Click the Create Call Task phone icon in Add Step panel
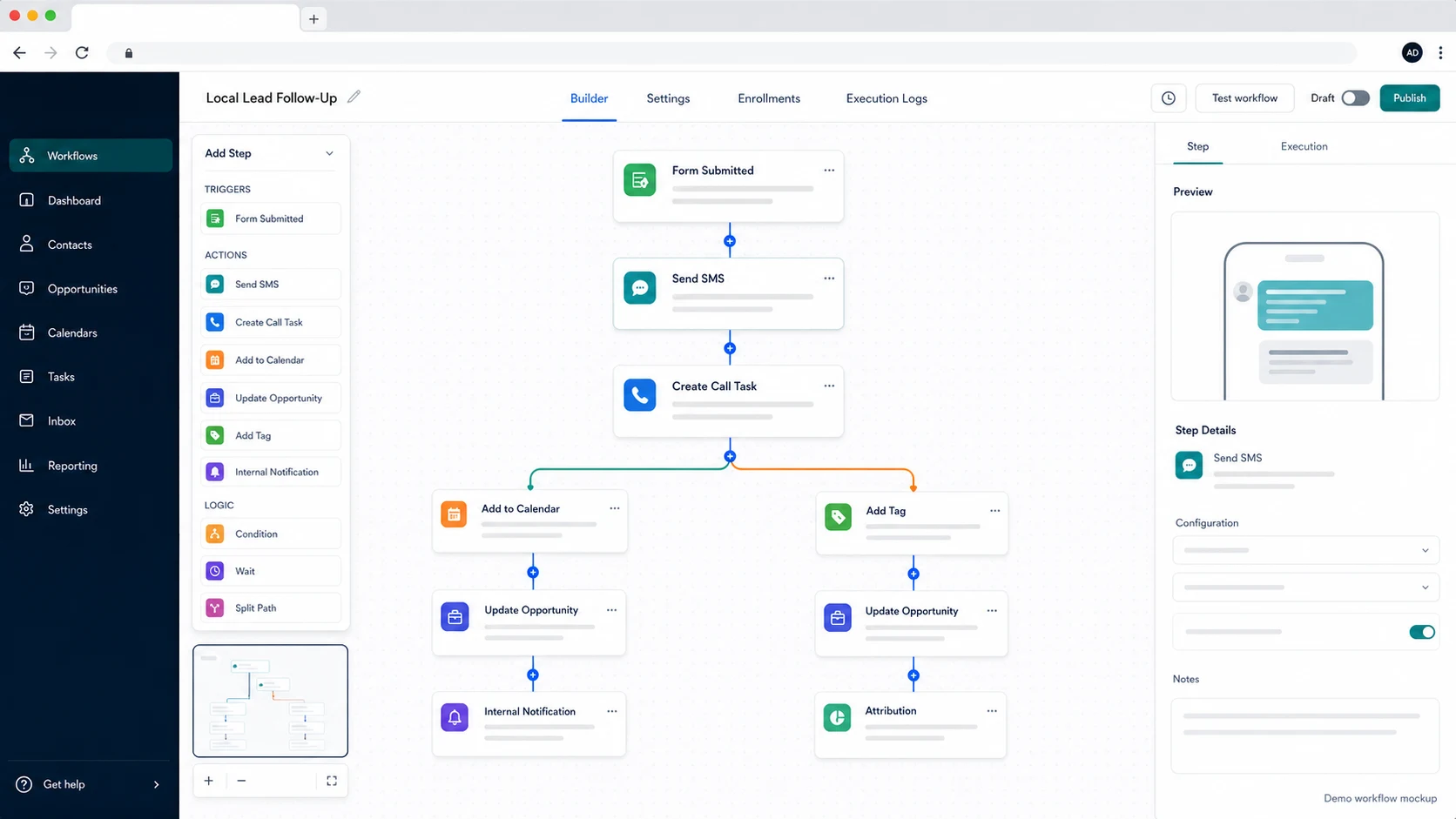This screenshot has height=819, width=1456. point(215,322)
